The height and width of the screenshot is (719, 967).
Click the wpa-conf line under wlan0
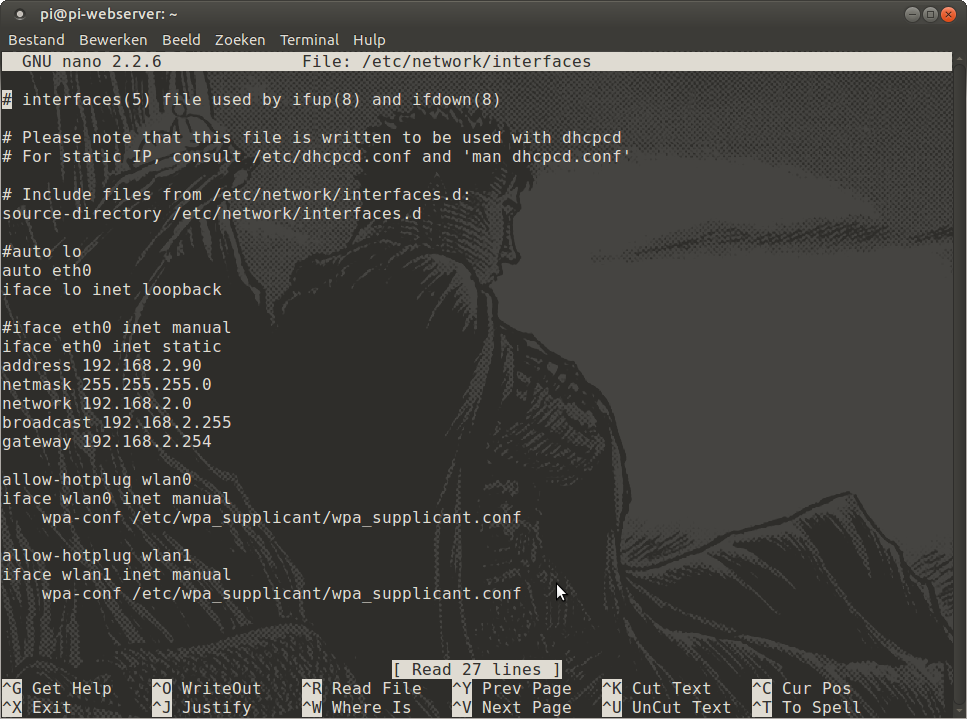pos(281,518)
